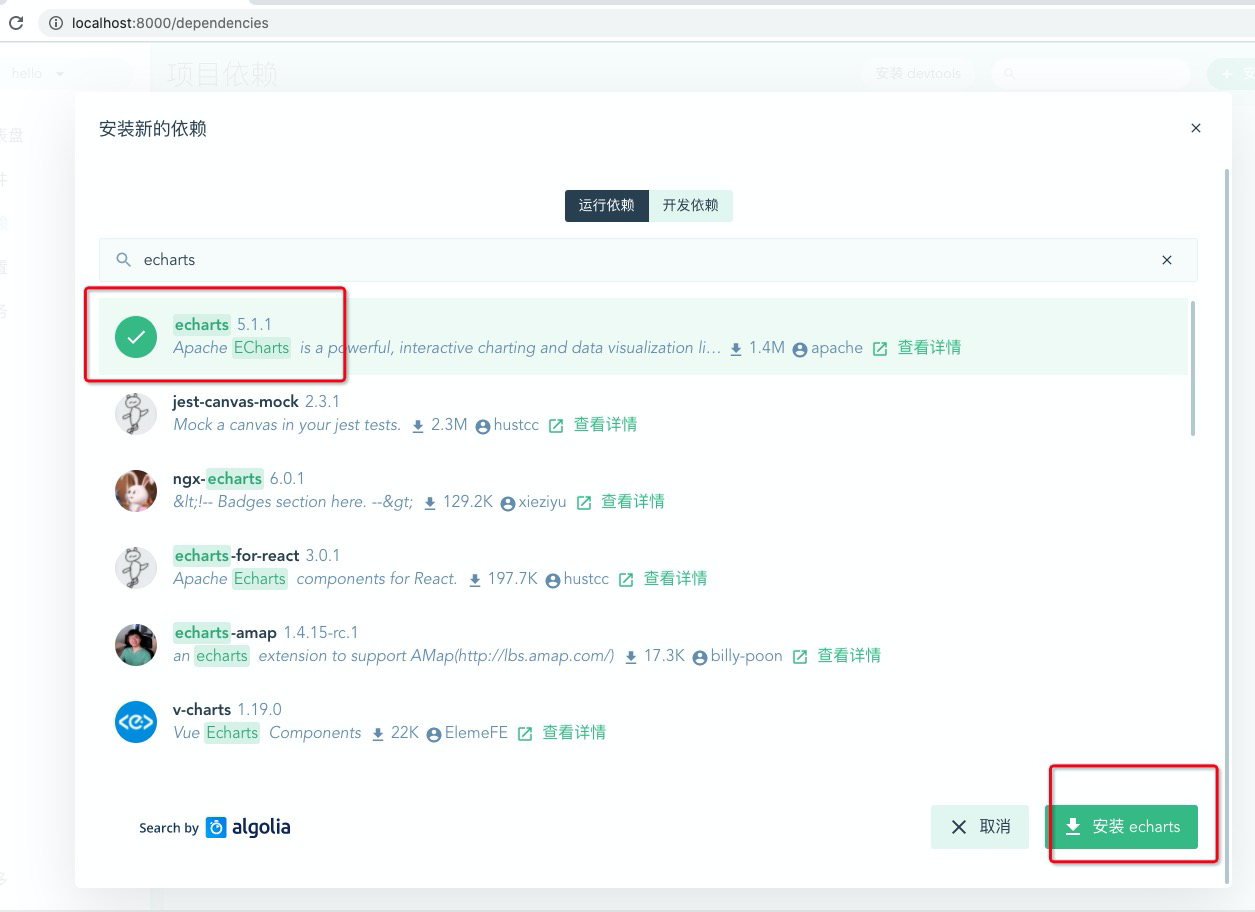Open 查看详情 link for echarts-for-react
Screen dimensions: 1255x912
point(675,579)
